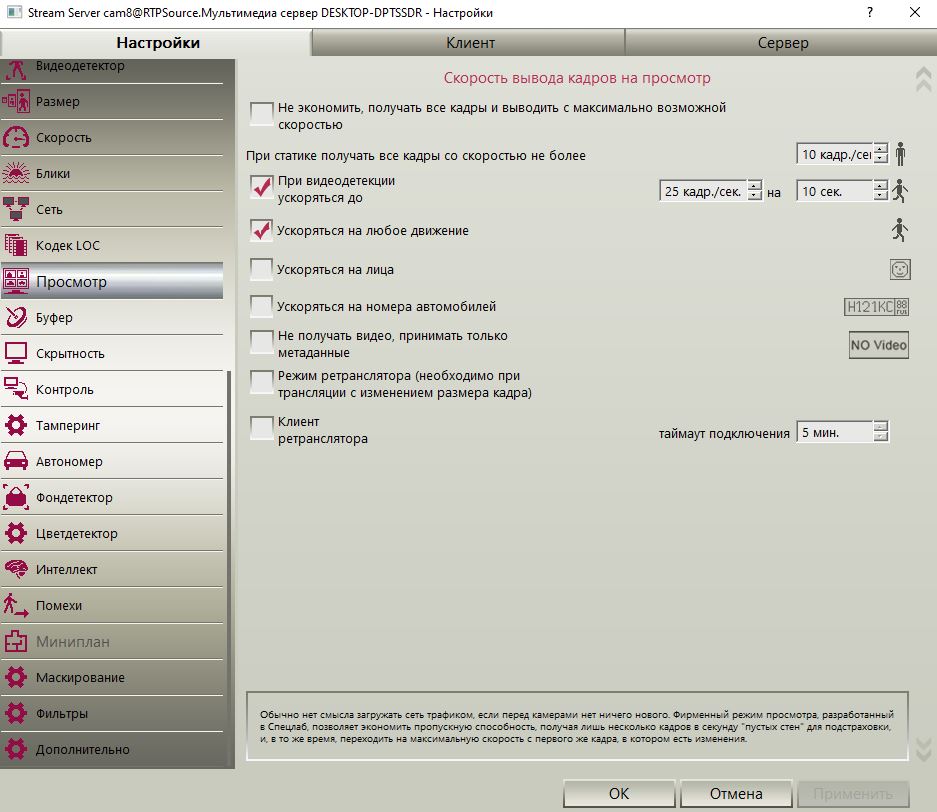
Task: Open the Сеть network icon
Action: tap(16, 209)
